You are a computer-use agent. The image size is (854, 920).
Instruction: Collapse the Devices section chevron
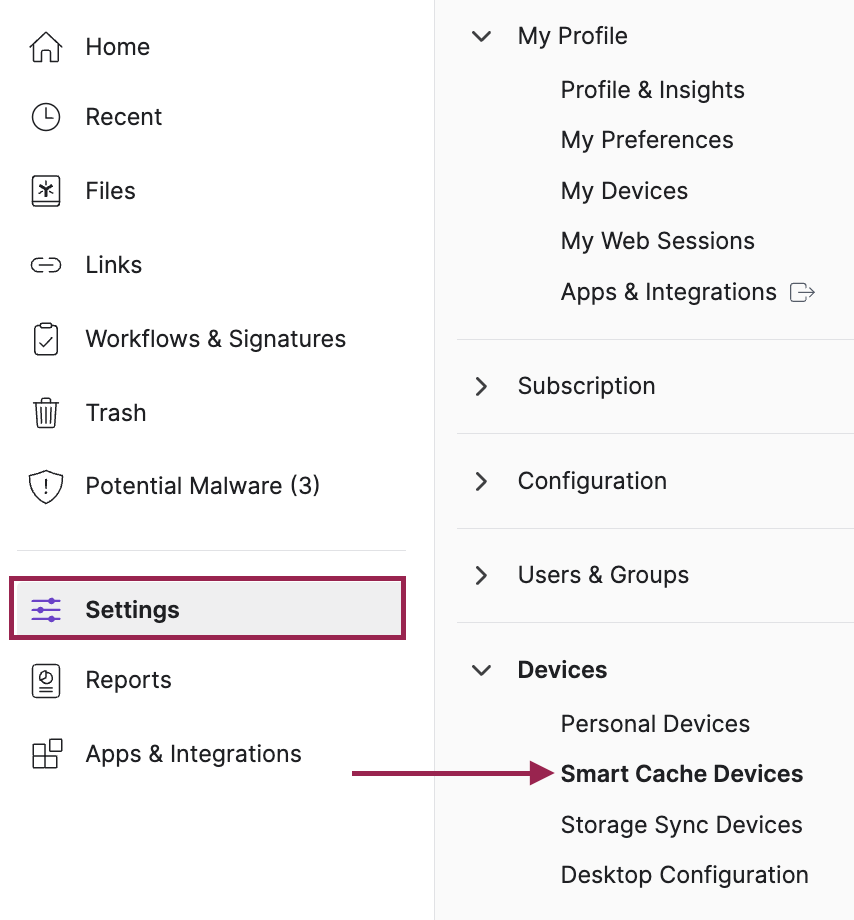[x=482, y=670]
